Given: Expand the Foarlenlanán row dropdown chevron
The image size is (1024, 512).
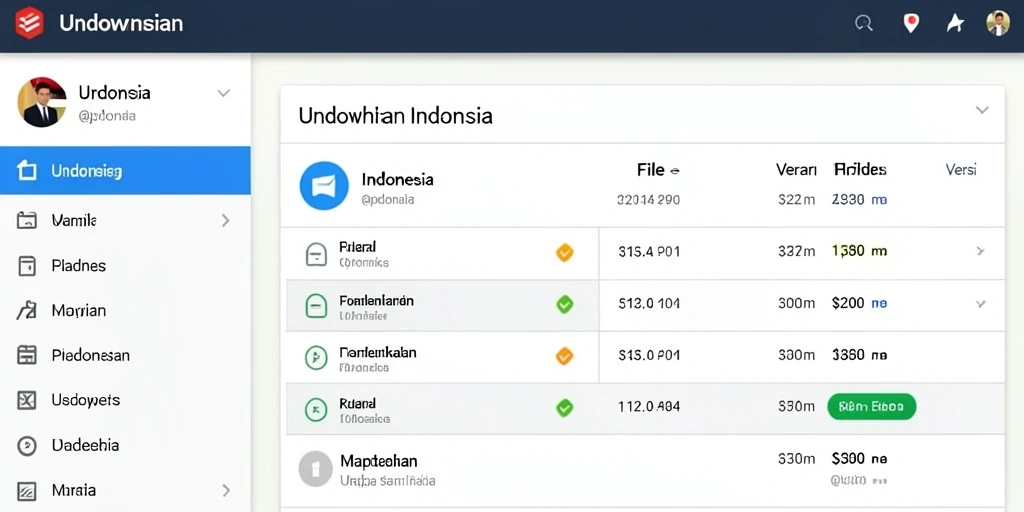Looking at the screenshot, I should [x=980, y=304].
